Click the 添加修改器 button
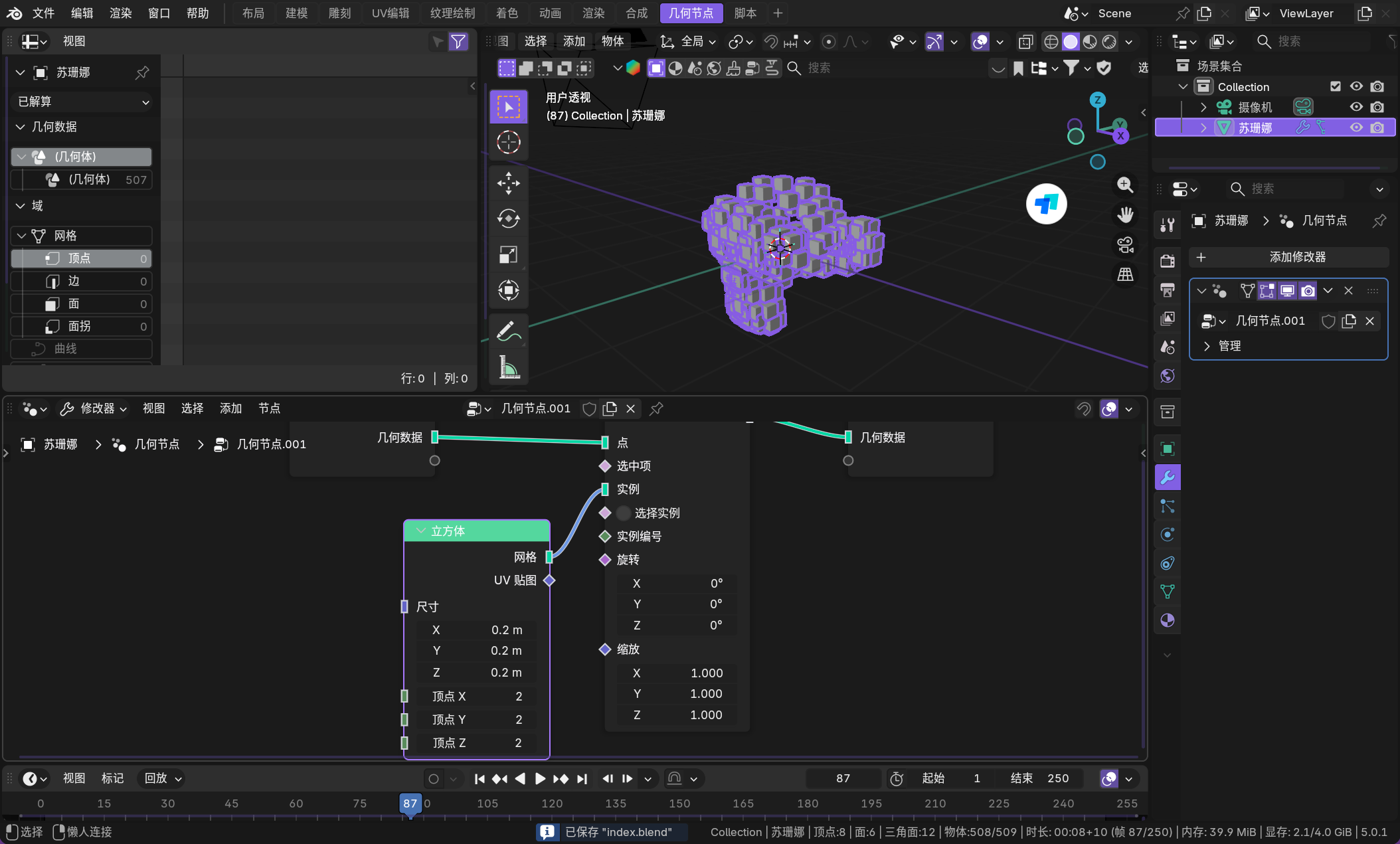This screenshot has width=1400, height=844. click(x=1288, y=257)
